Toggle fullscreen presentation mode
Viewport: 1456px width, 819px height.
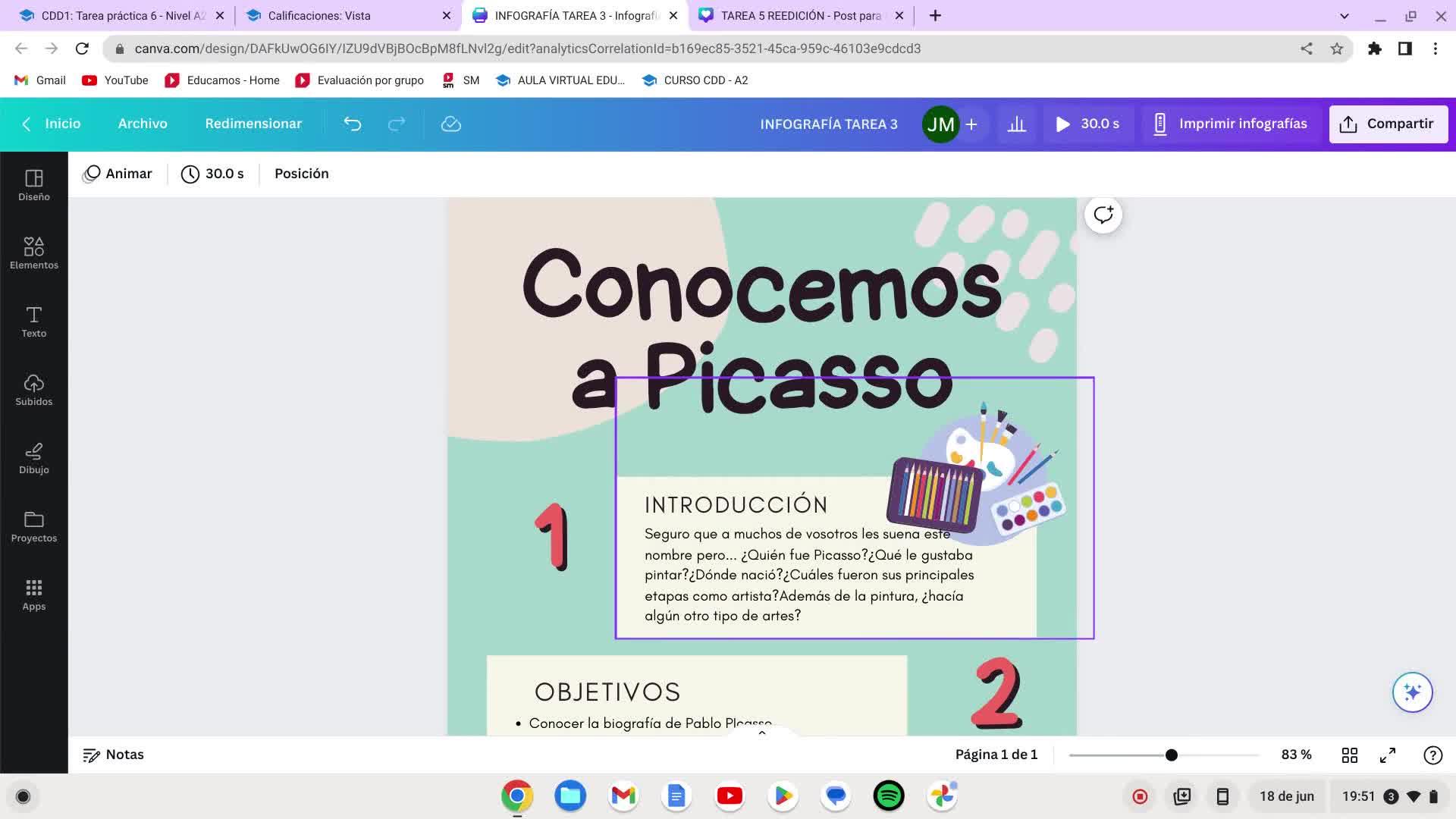[1388, 755]
